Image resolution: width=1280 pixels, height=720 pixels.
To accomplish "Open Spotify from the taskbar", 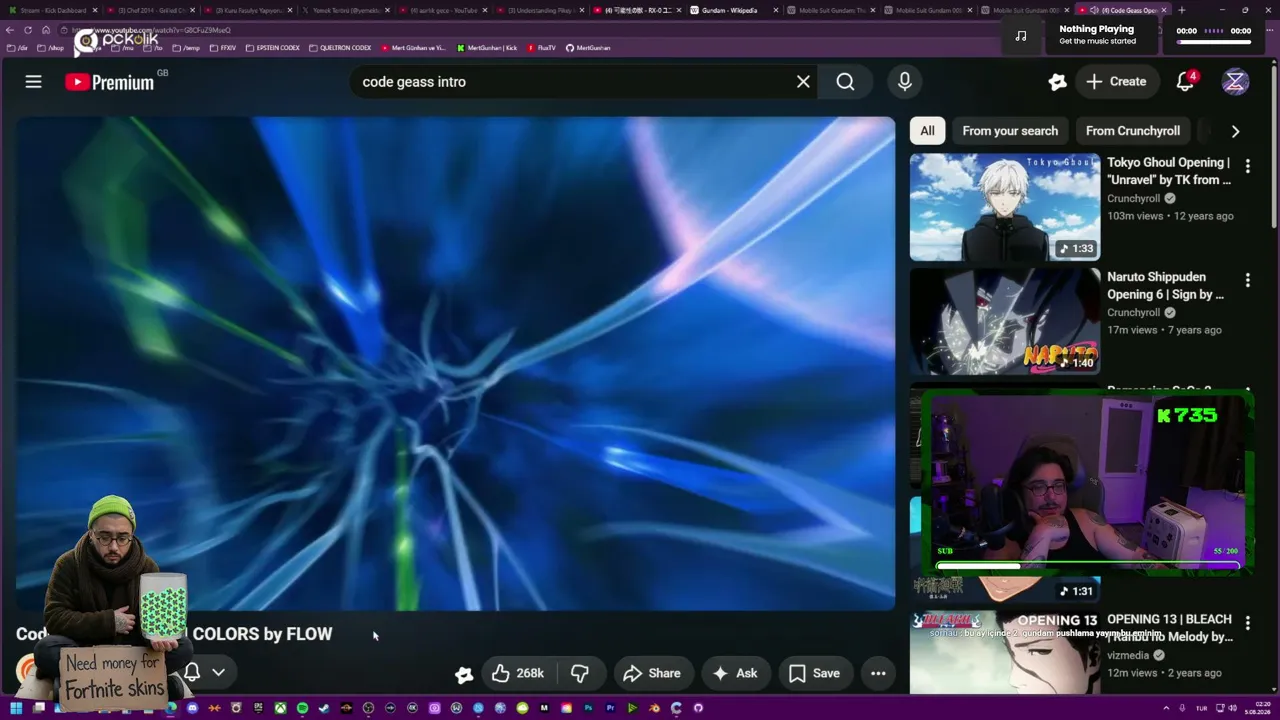I will pos(302,708).
